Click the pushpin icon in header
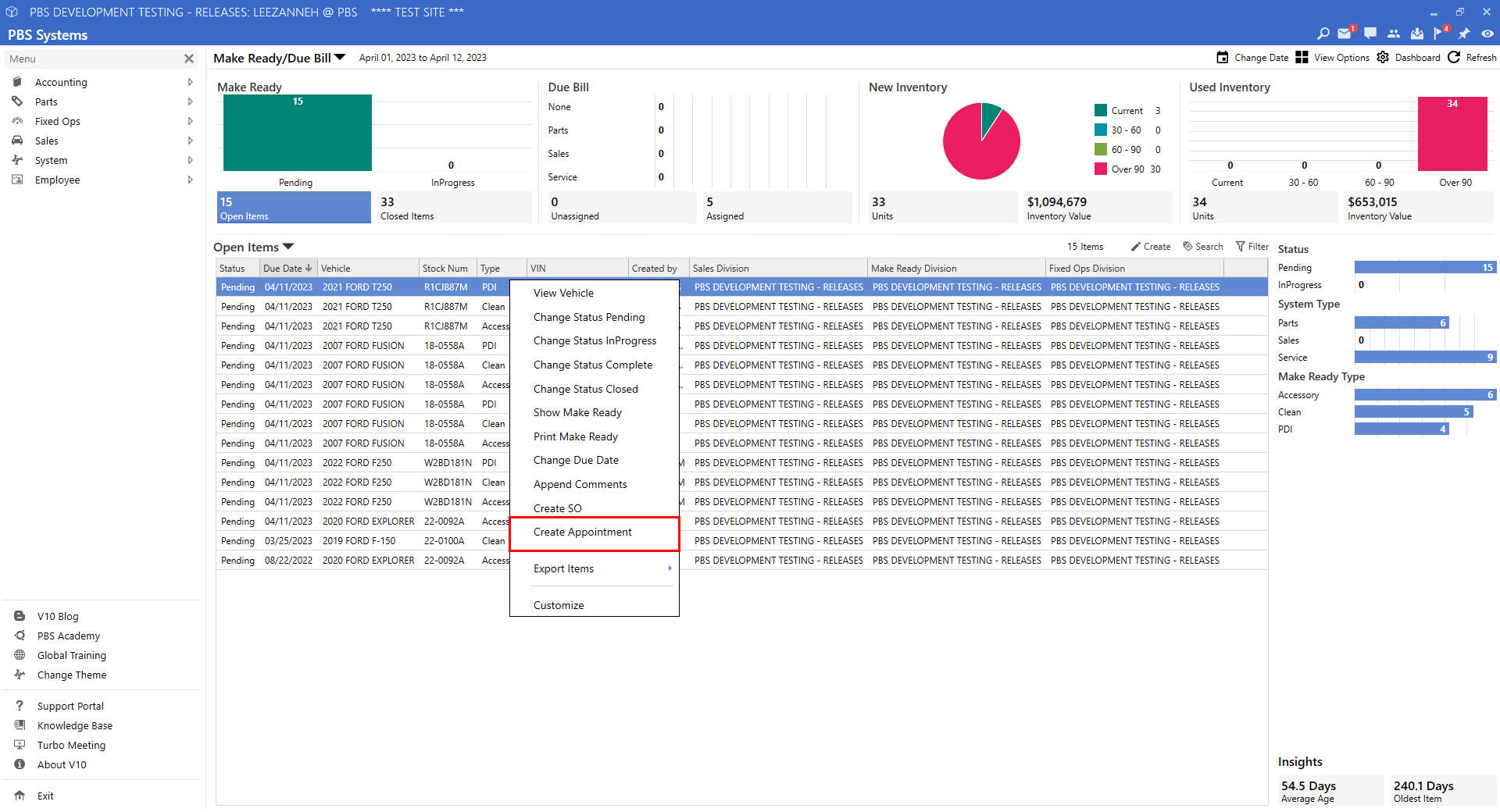The width and height of the screenshot is (1500, 812). coord(1464,34)
